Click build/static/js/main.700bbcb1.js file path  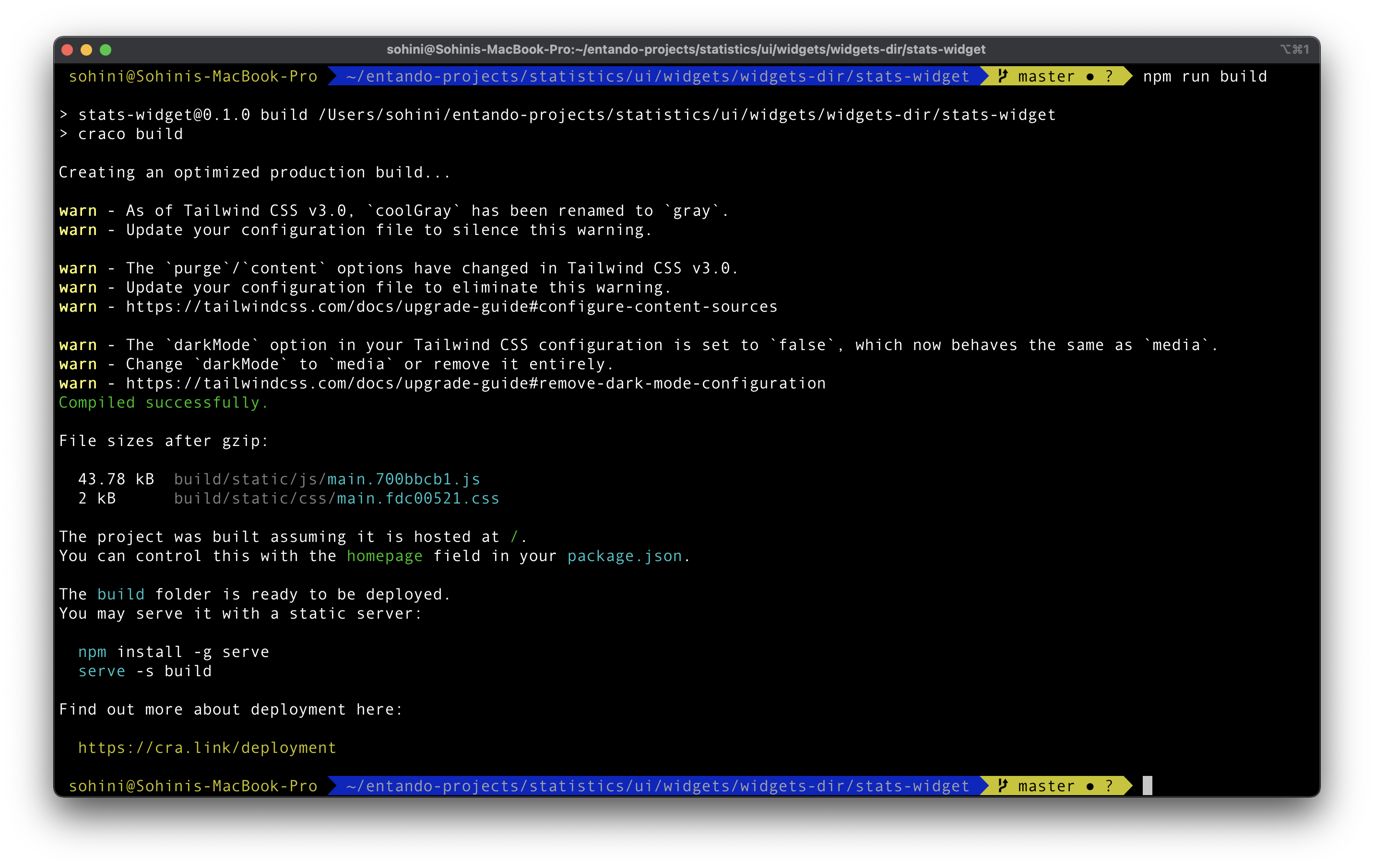[327, 479]
